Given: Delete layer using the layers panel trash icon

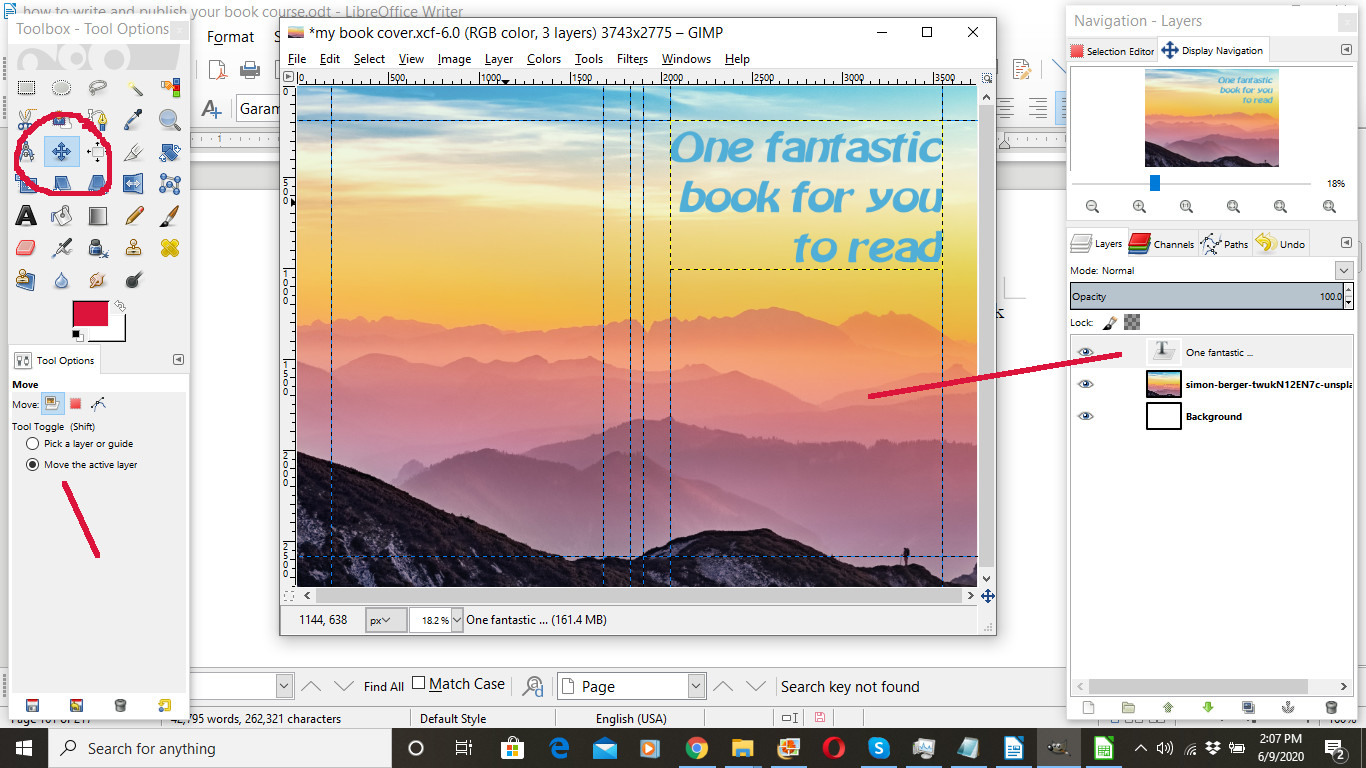Looking at the screenshot, I should [x=1331, y=707].
